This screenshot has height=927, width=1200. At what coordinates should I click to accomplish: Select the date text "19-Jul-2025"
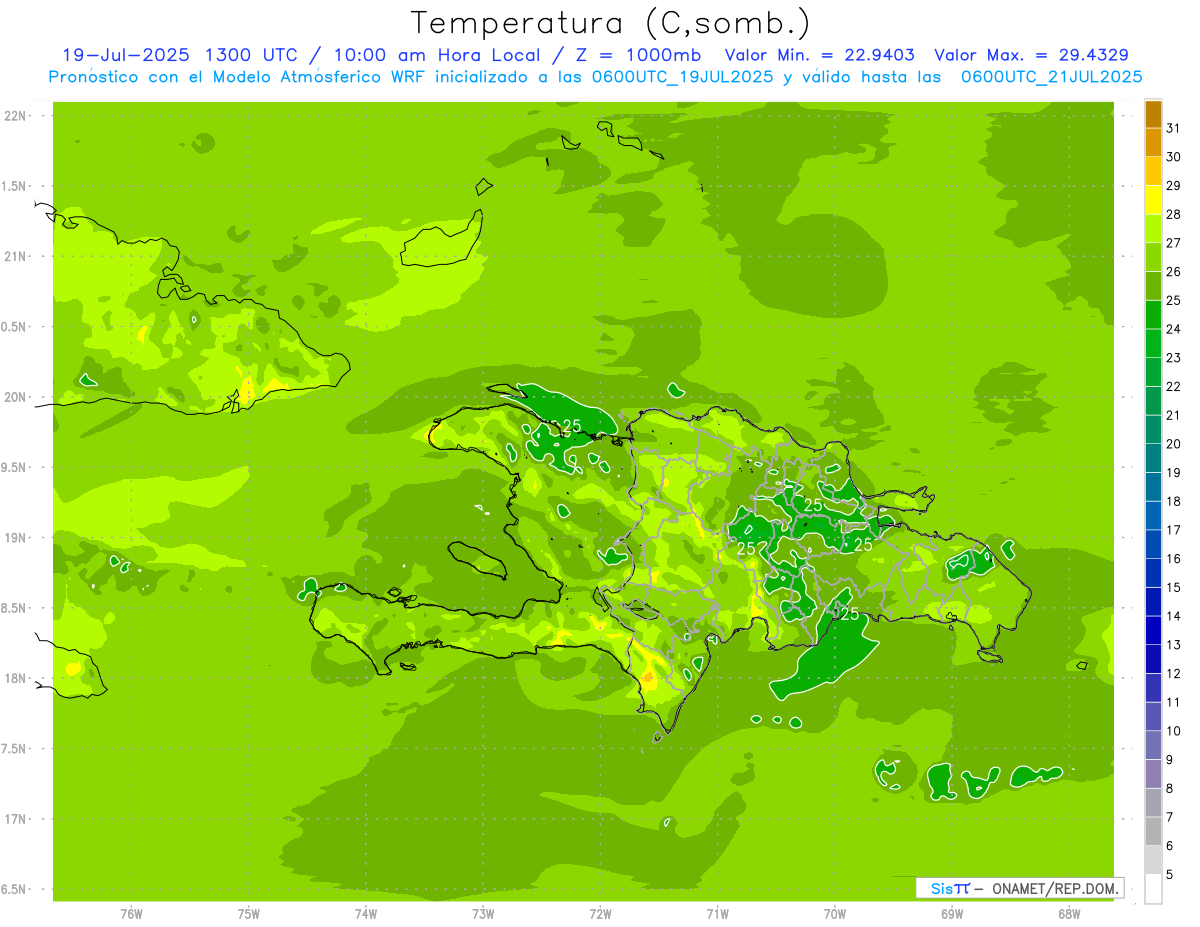tap(127, 55)
